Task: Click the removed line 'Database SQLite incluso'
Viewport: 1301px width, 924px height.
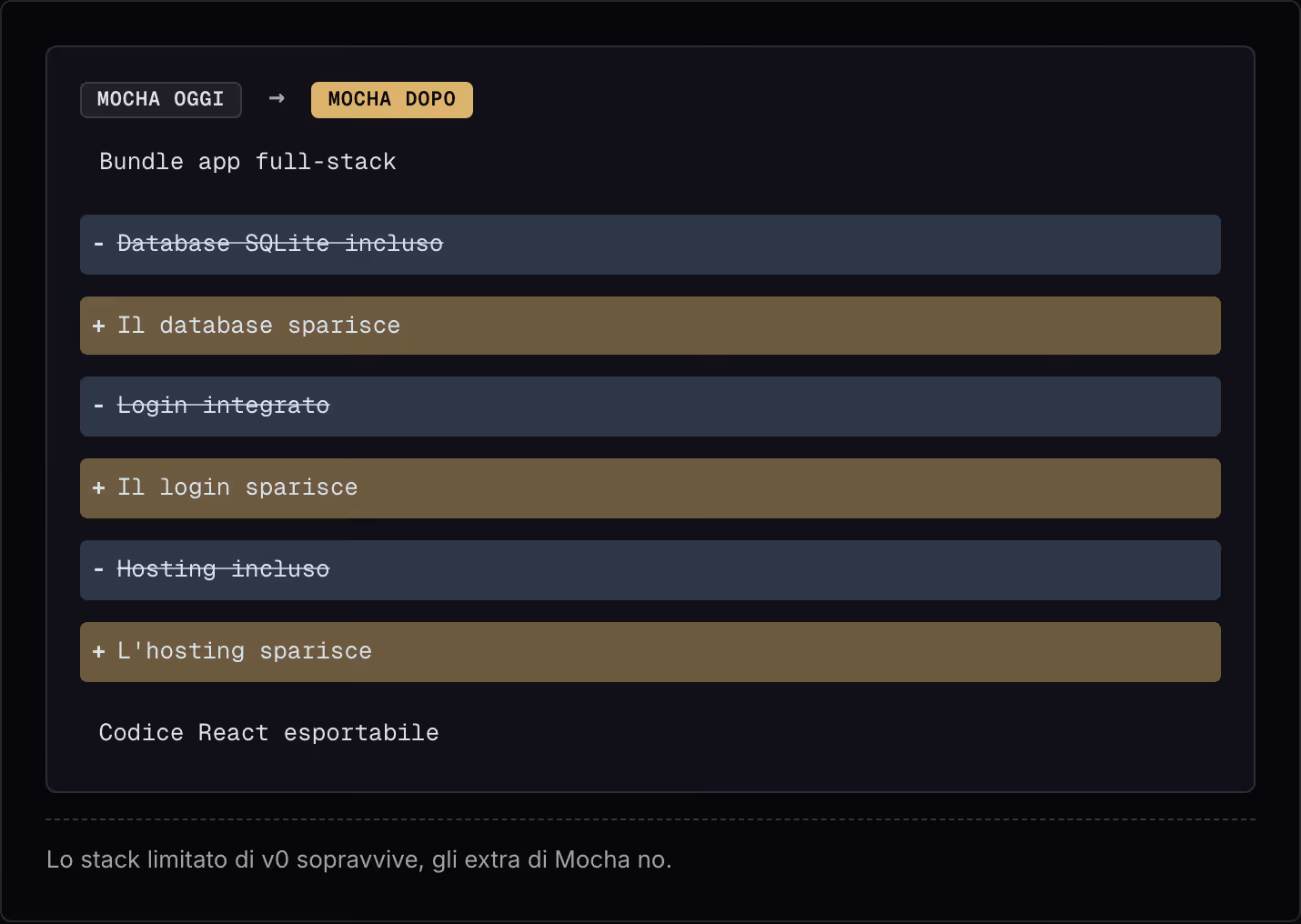Action: click(650, 245)
